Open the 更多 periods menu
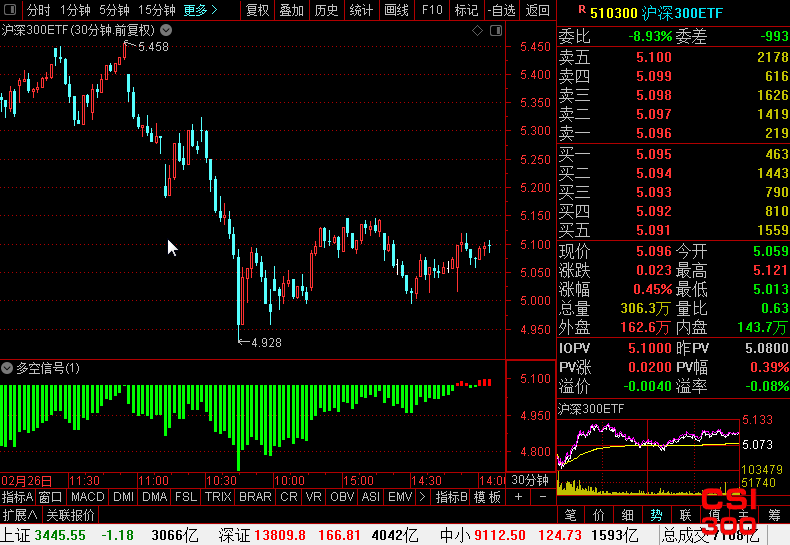The width and height of the screenshot is (790, 545). coord(200,10)
